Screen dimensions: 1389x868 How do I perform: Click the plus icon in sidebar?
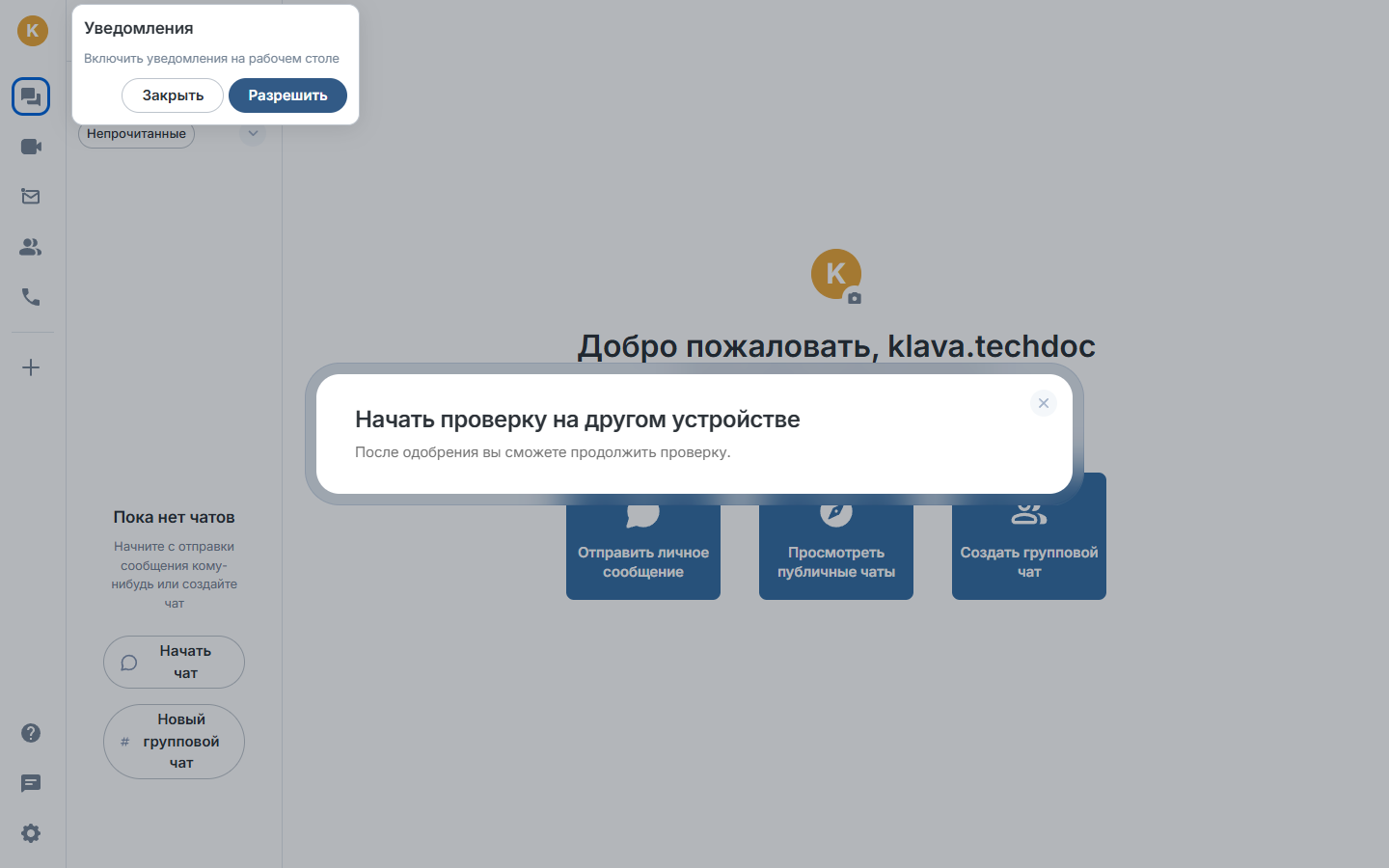pyautogui.click(x=31, y=367)
